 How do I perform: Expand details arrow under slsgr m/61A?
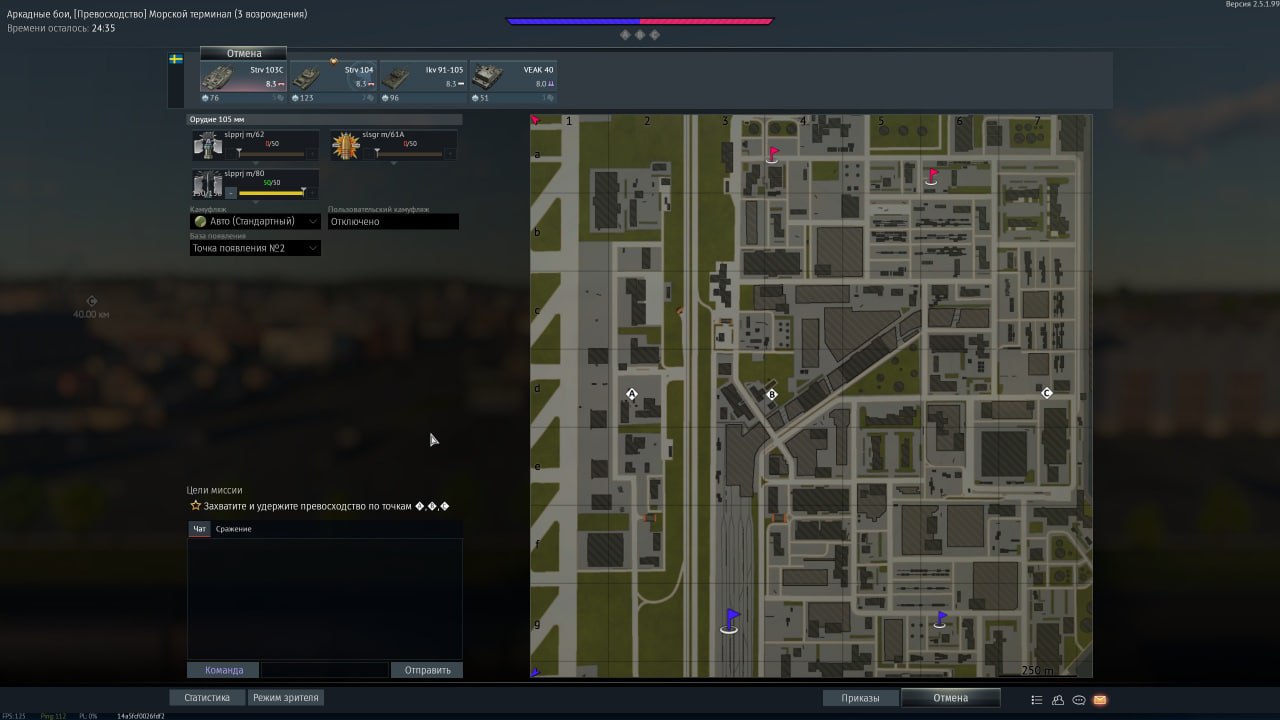[393, 163]
